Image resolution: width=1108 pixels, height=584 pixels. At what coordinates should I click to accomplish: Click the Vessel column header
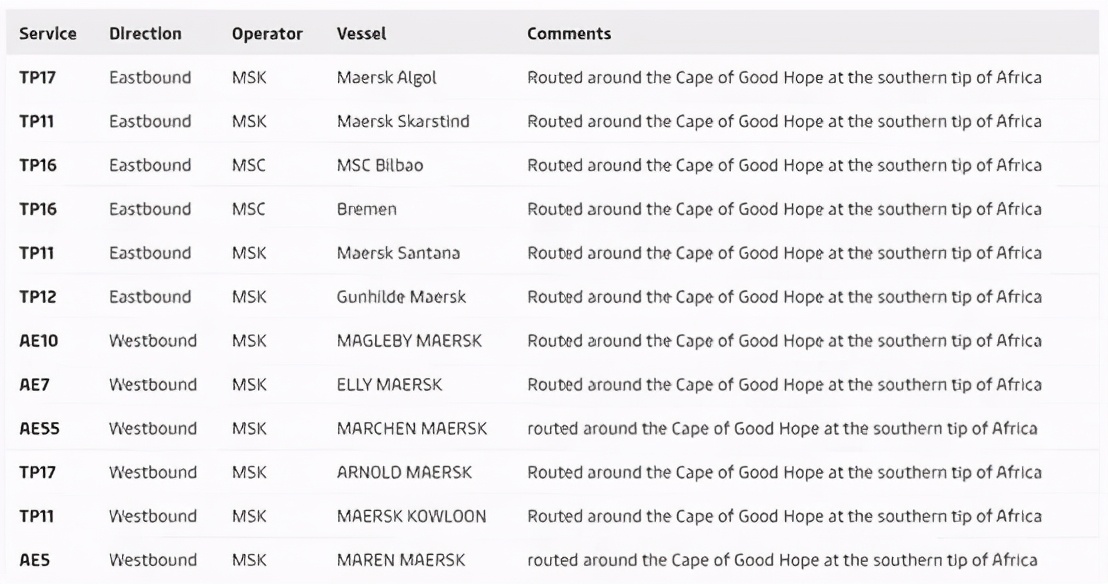pos(361,34)
